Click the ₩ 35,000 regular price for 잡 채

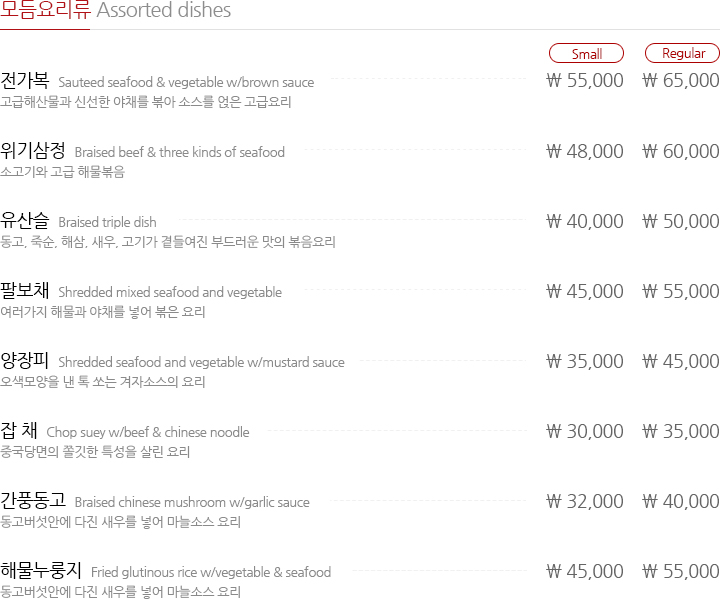pos(681,431)
